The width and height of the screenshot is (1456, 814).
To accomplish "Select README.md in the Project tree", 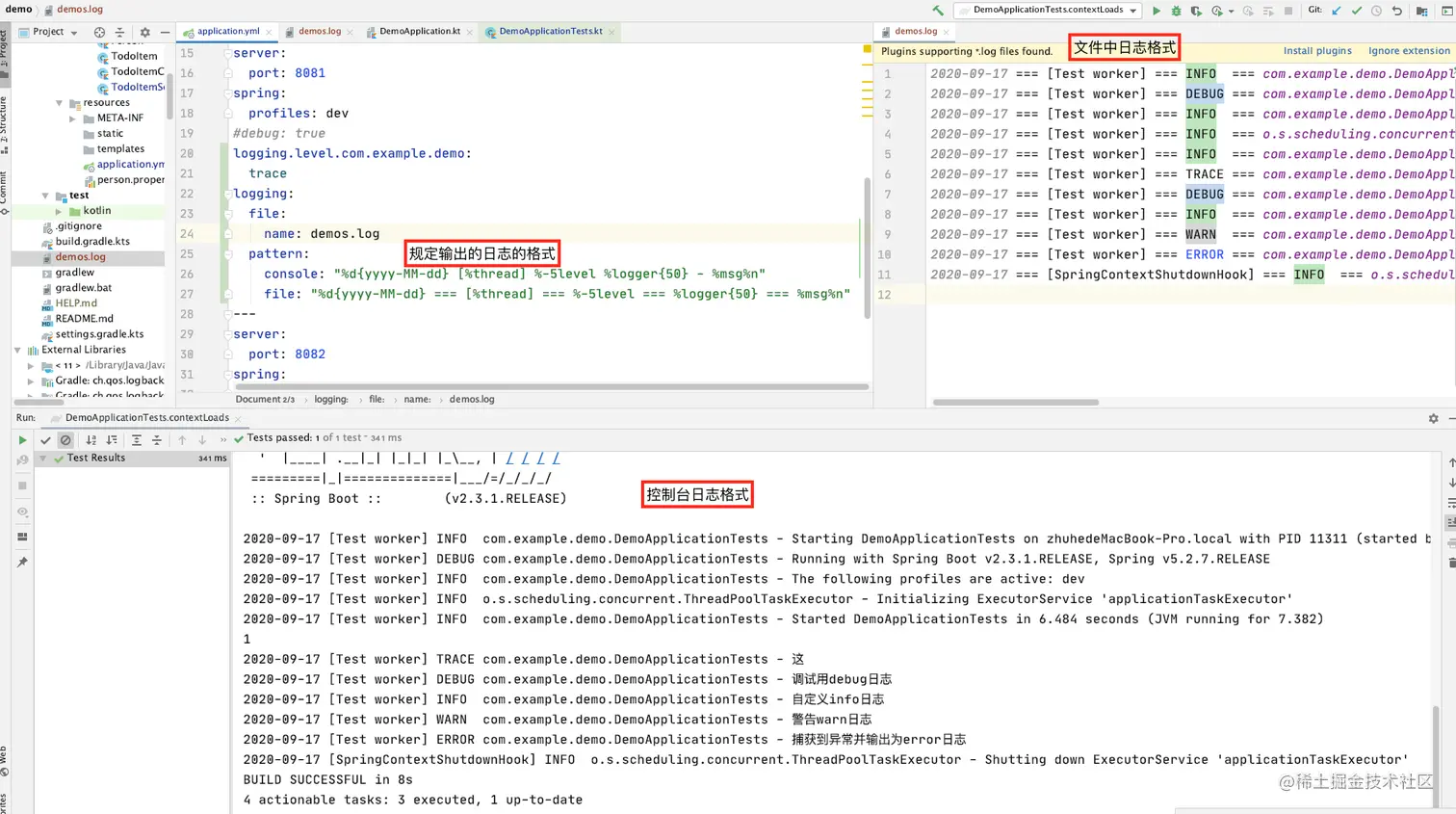I will (84, 319).
